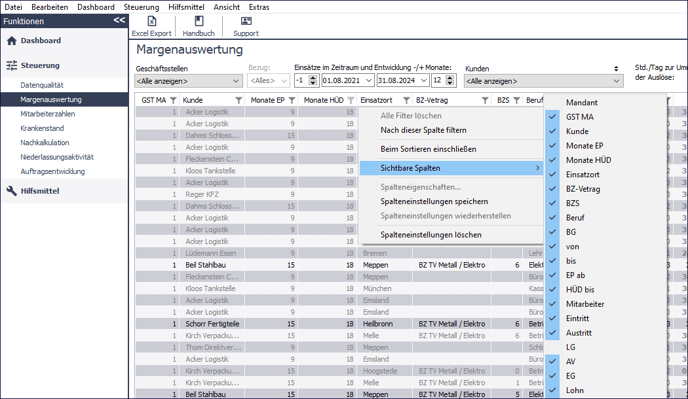Open the Extras menu

coord(259,7)
